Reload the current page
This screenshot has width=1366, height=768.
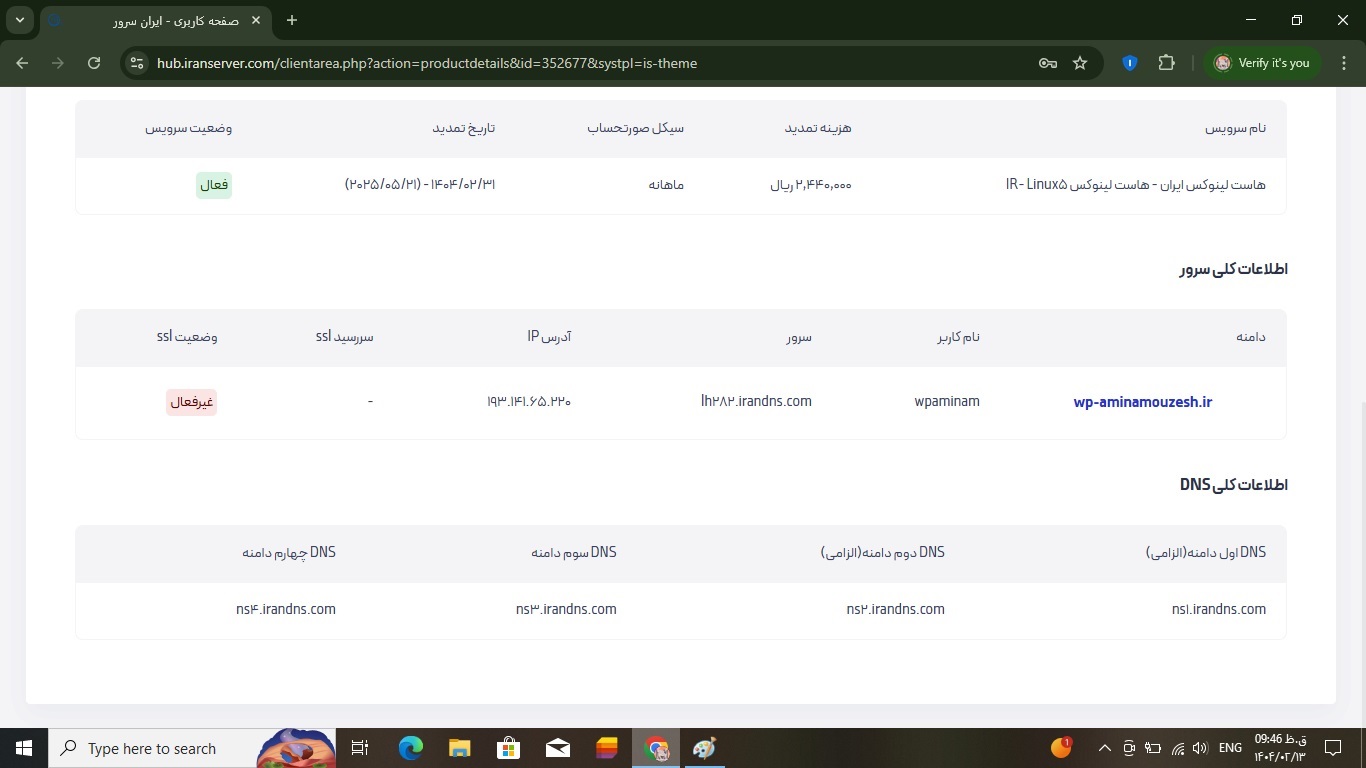pos(94,63)
